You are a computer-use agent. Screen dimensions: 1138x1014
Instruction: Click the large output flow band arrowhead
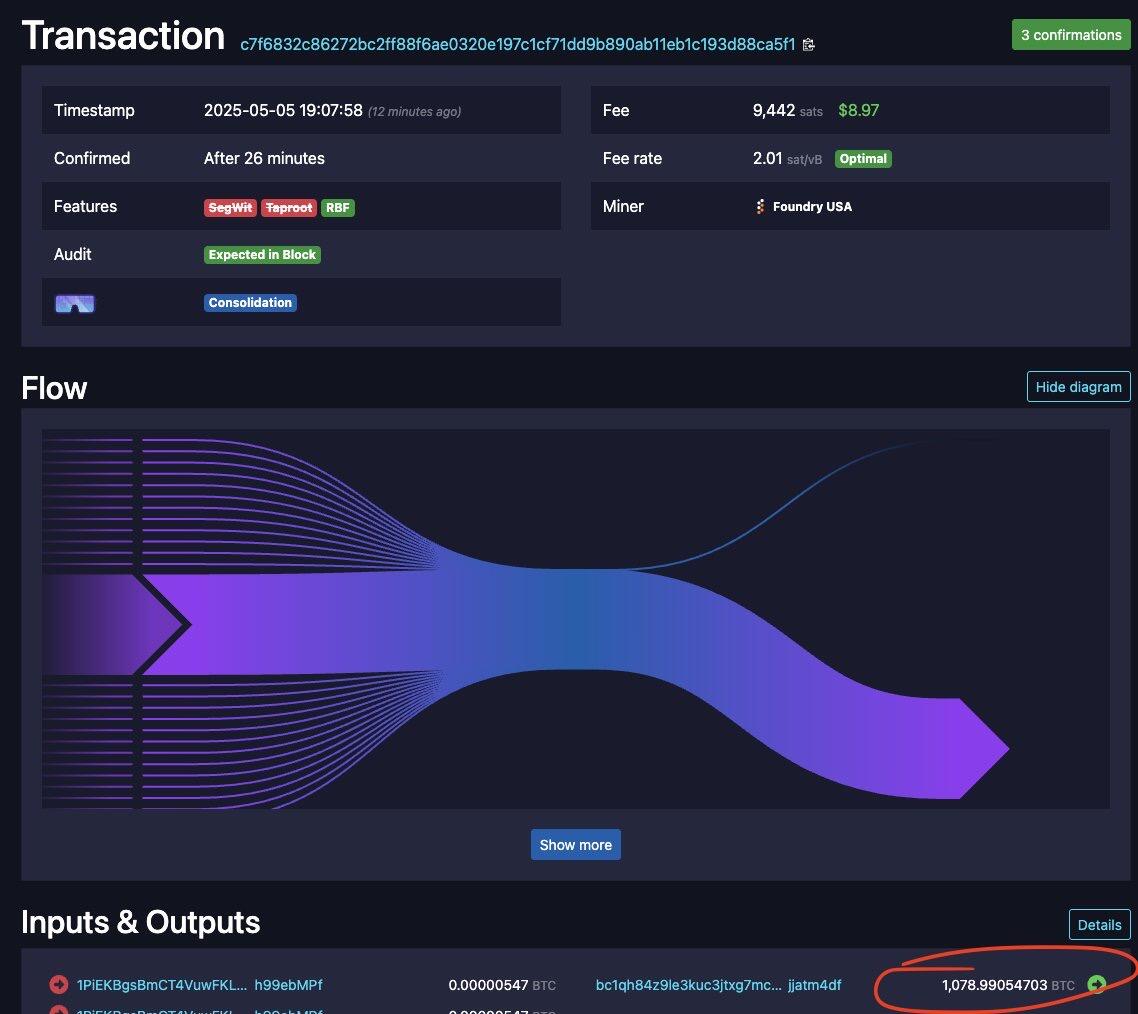click(x=983, y=748)
